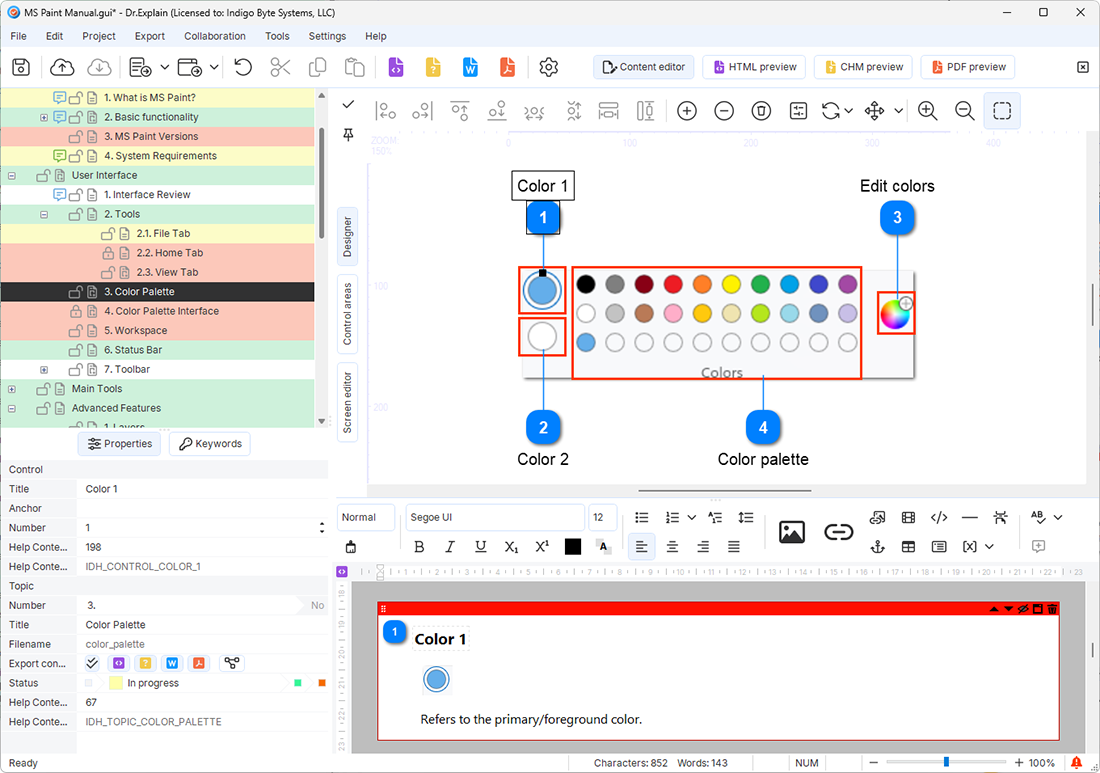Apply changes with the checkmark icon
This screenshot has height=773, width=1100.
[348, 105]
